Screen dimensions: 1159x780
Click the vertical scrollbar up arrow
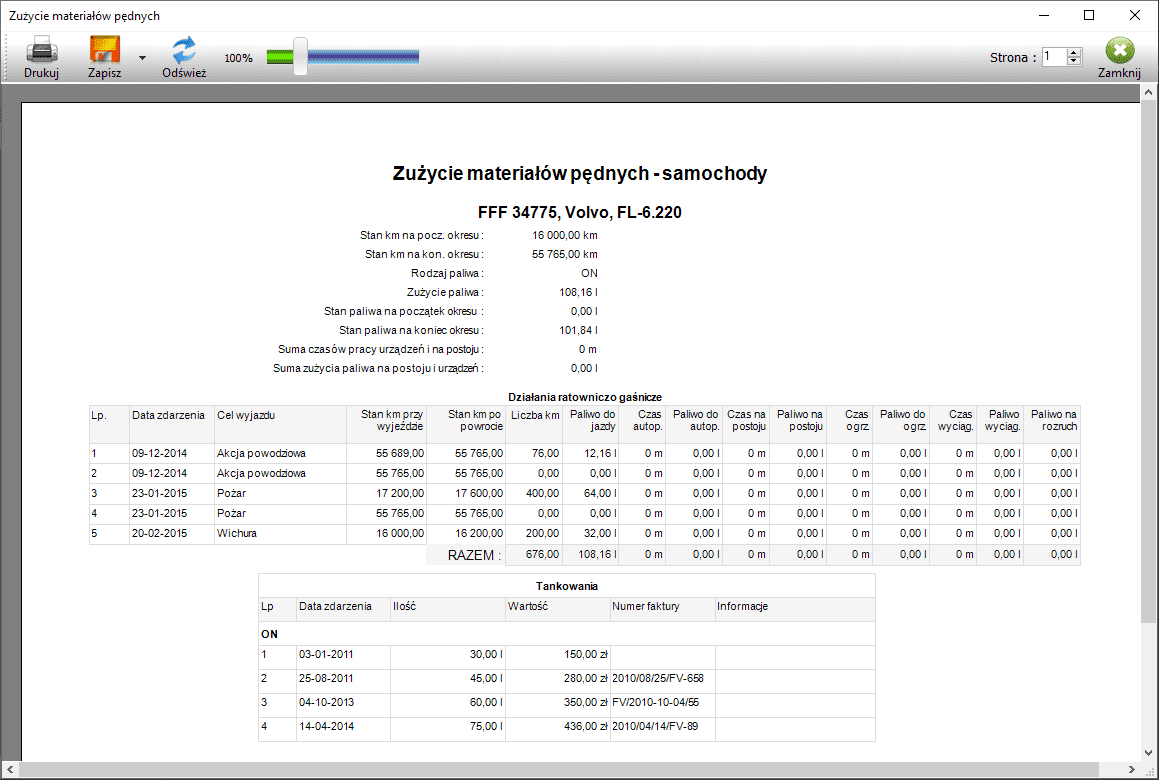click(1148, 92)
